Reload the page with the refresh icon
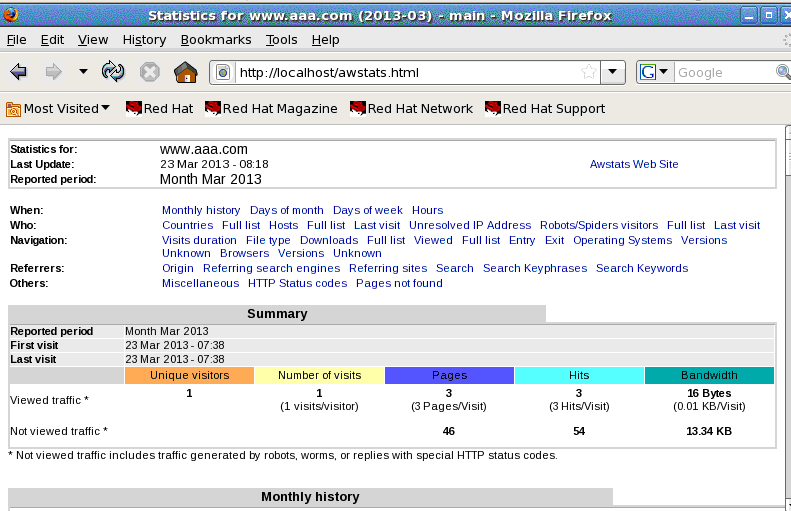791x511 pixels. click(x=113, y=72)
